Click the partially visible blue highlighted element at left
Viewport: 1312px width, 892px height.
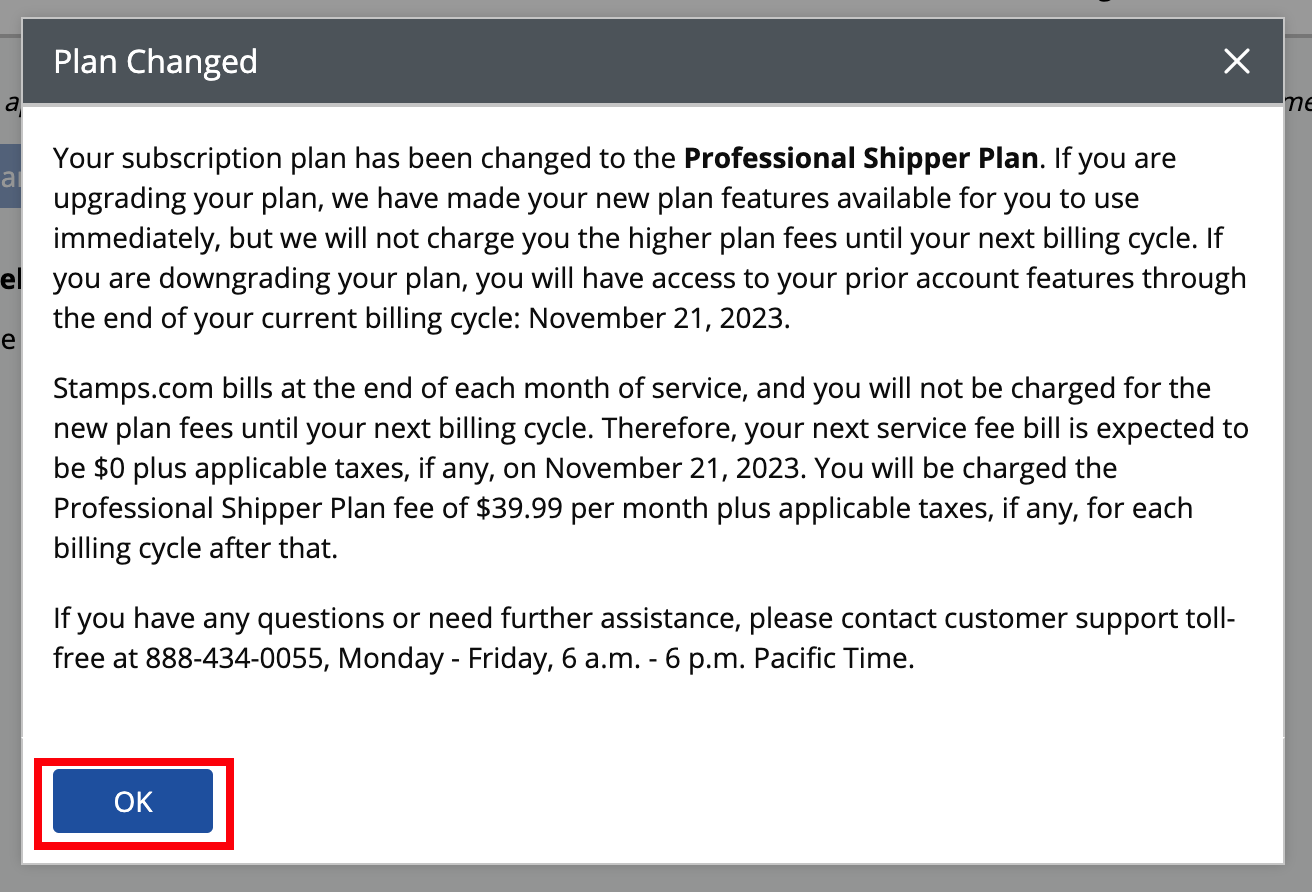coord(10,176)
